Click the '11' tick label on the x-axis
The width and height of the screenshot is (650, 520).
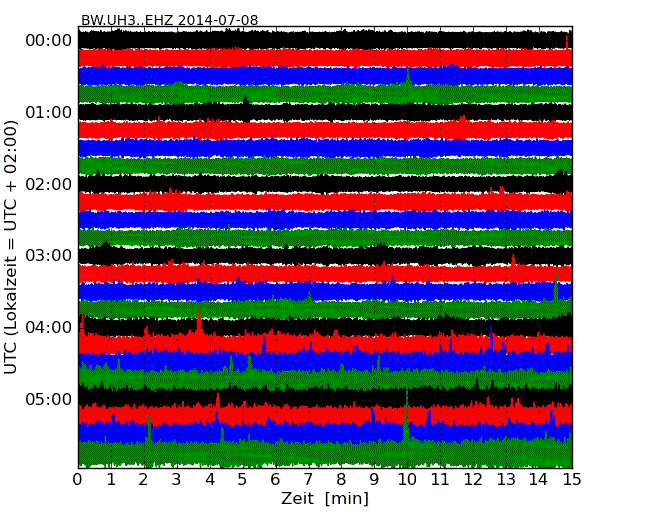(x=440, y=480)
